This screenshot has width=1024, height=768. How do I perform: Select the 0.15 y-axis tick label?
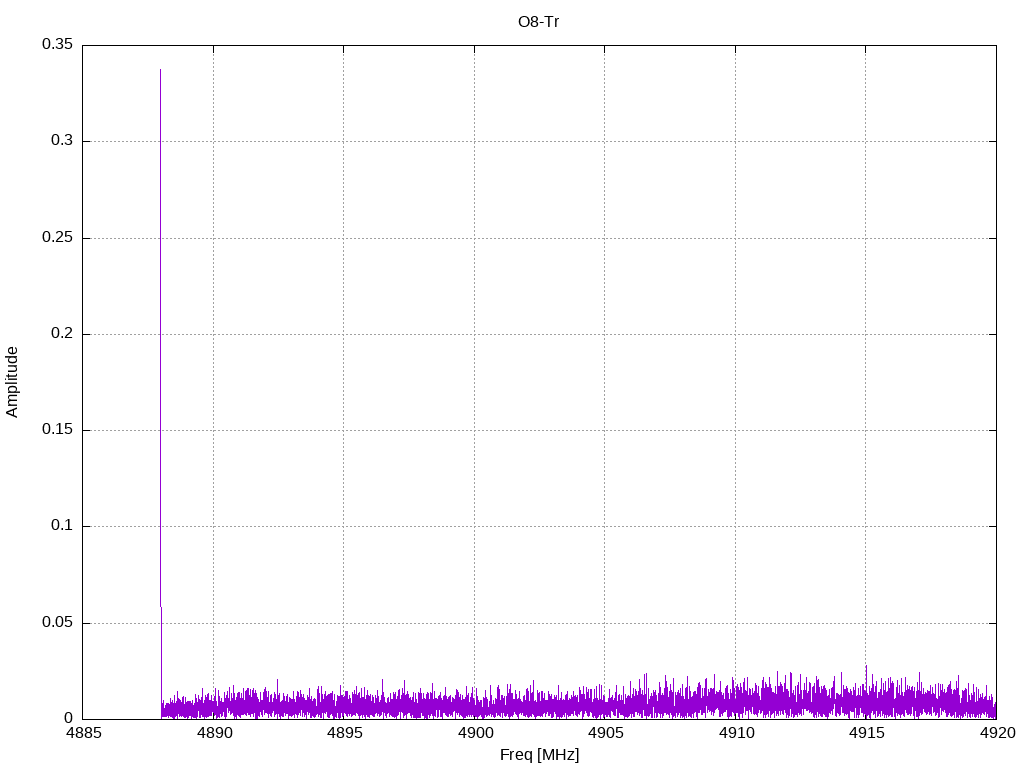57,430
